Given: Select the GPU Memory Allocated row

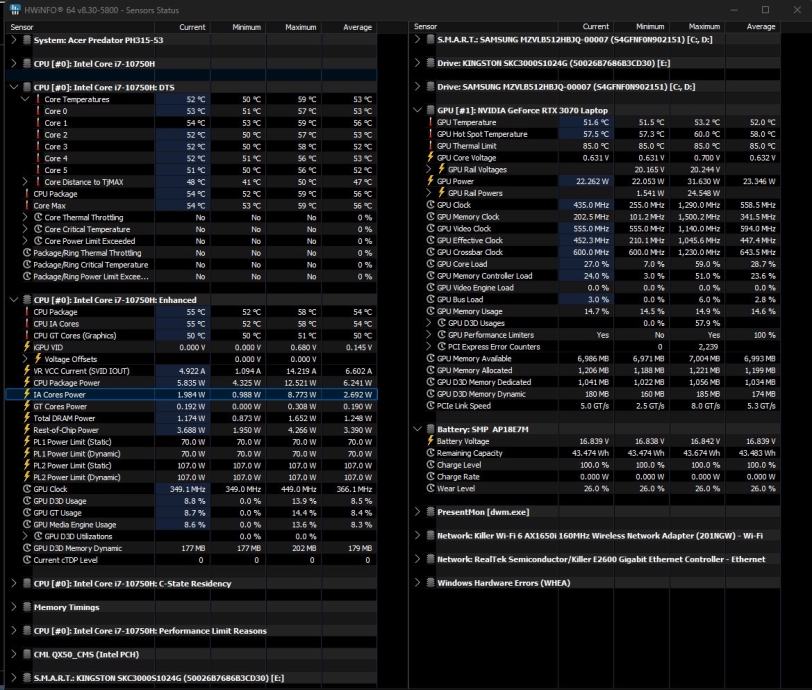Looking at the screenshot, I should [594, 370].
